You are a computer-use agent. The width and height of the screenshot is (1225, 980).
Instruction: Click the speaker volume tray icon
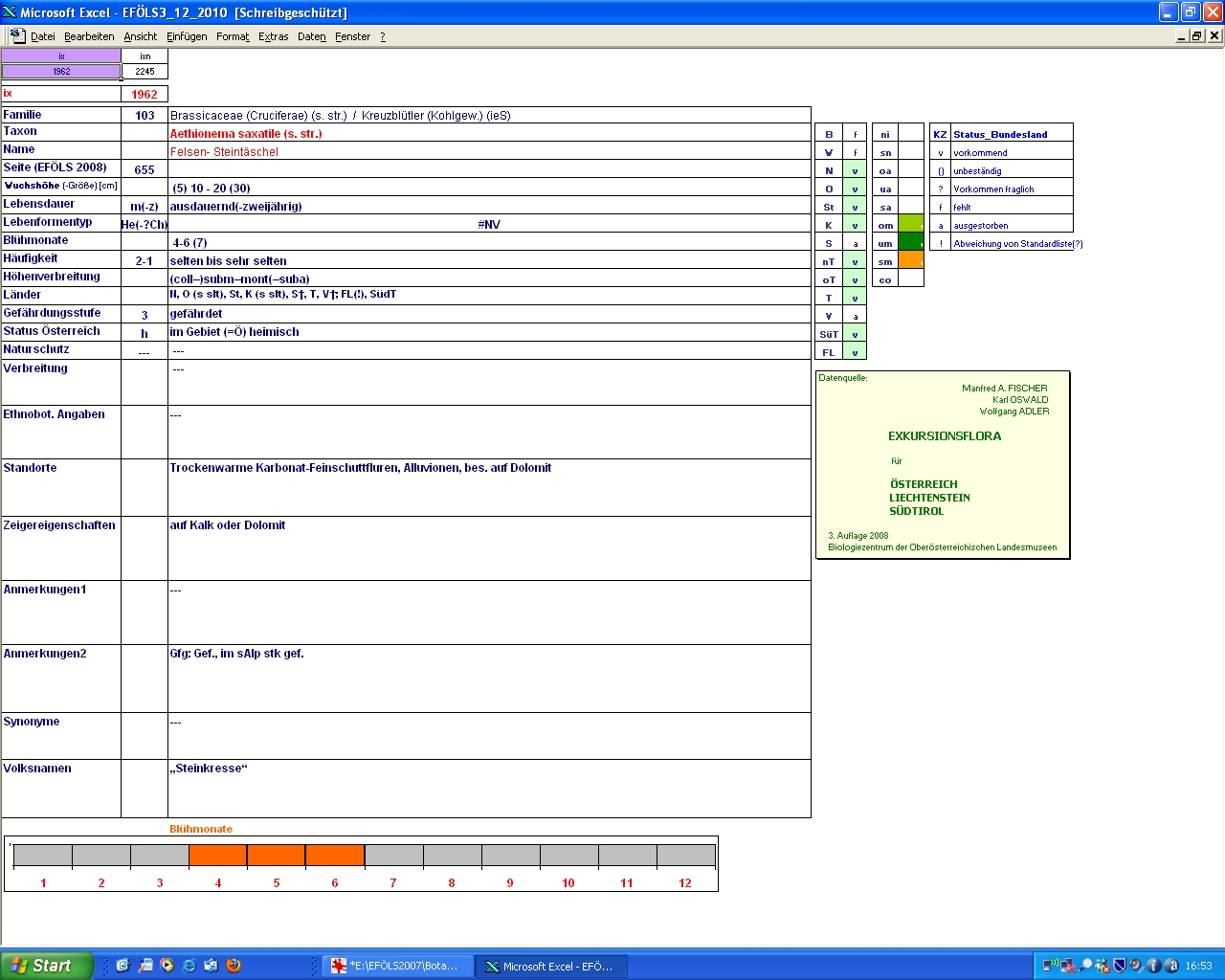1136,966
